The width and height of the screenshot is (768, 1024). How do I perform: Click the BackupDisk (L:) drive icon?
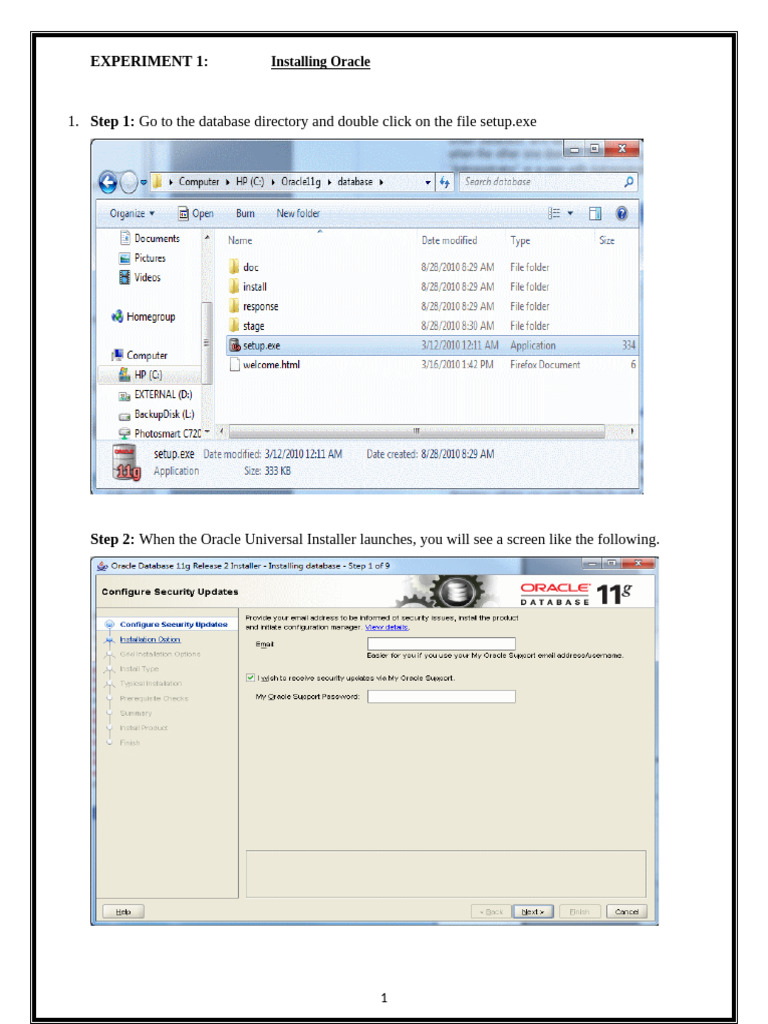coord(124,415)
